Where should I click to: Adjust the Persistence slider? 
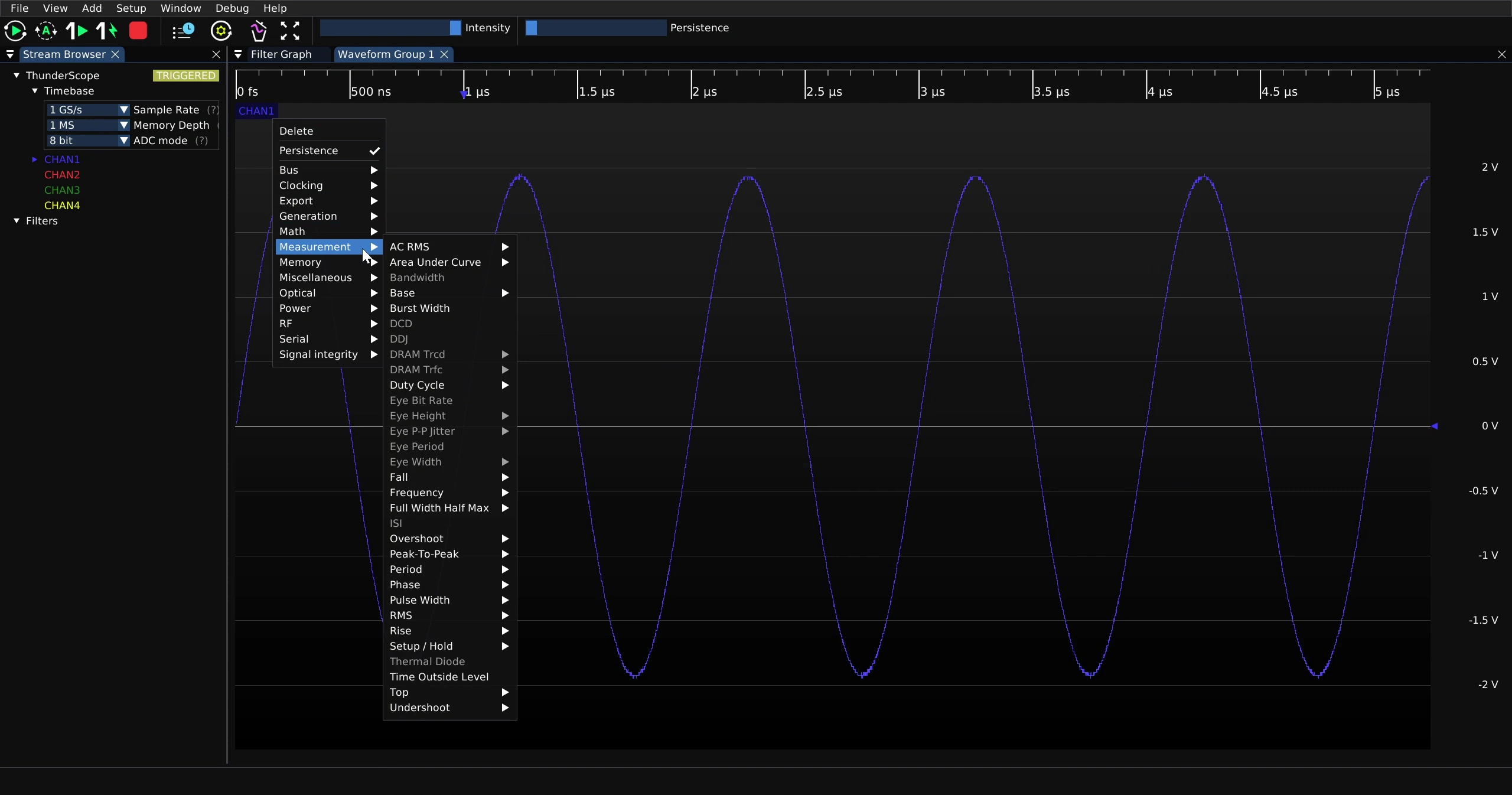[x=596, y=28]
